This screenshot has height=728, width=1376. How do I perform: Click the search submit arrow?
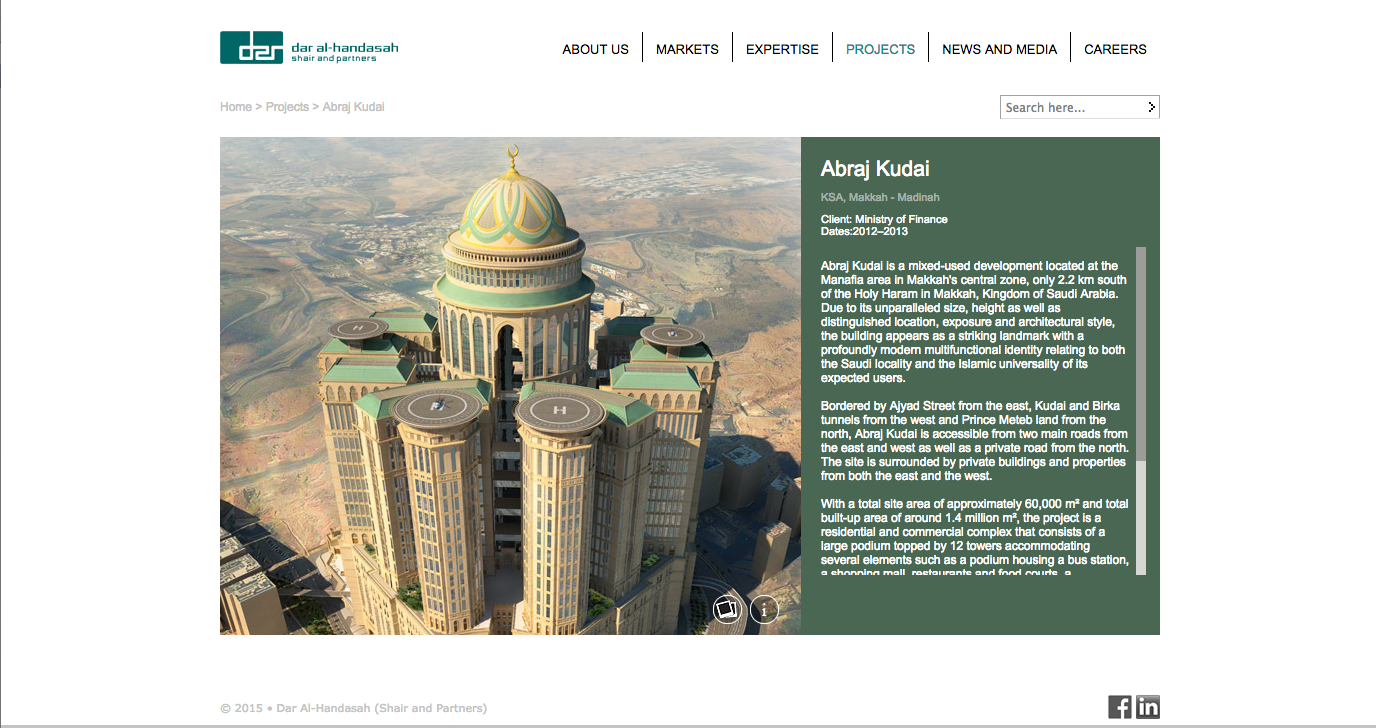click(1151, 107)
